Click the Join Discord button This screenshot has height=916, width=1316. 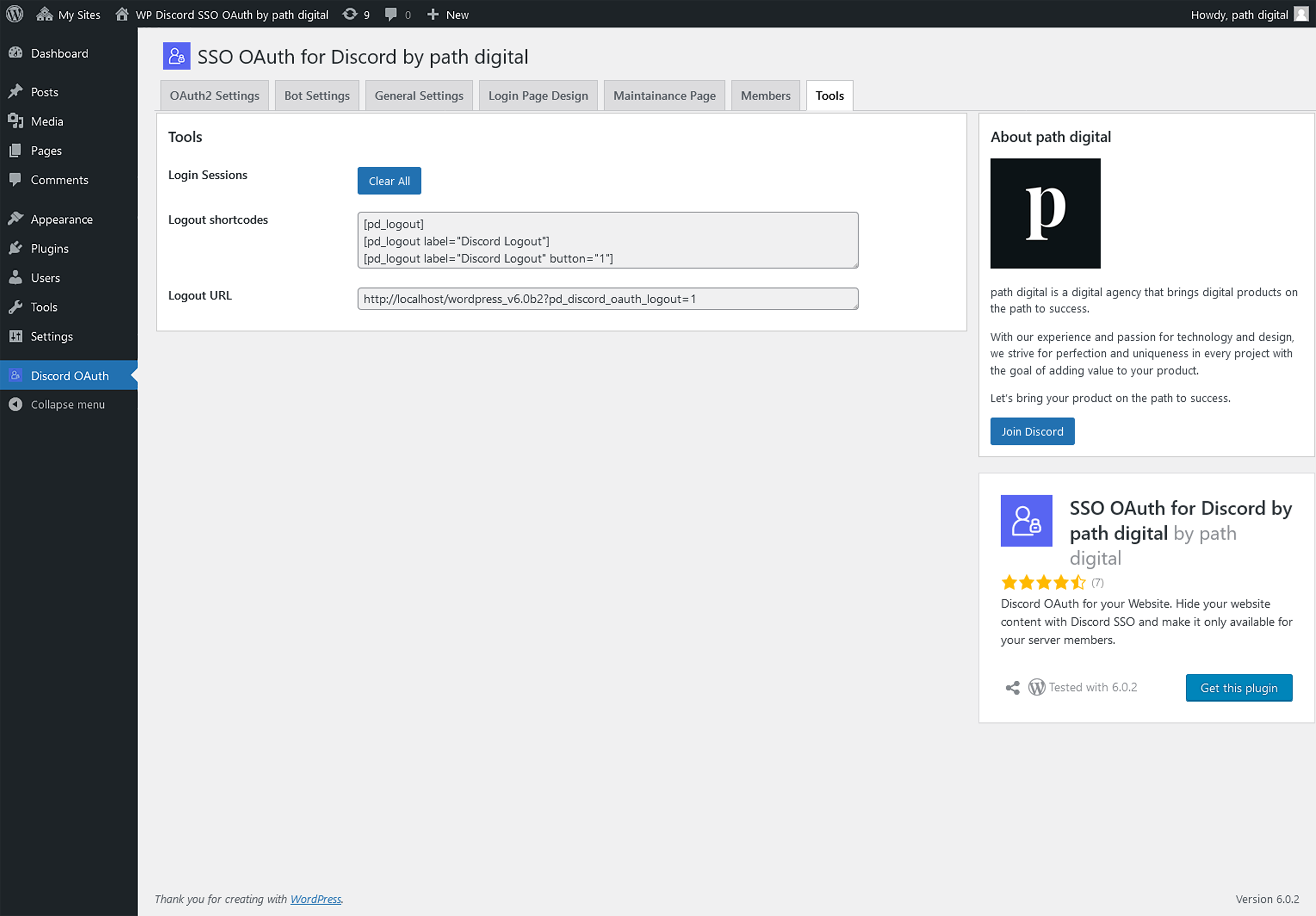(1032, 431)
